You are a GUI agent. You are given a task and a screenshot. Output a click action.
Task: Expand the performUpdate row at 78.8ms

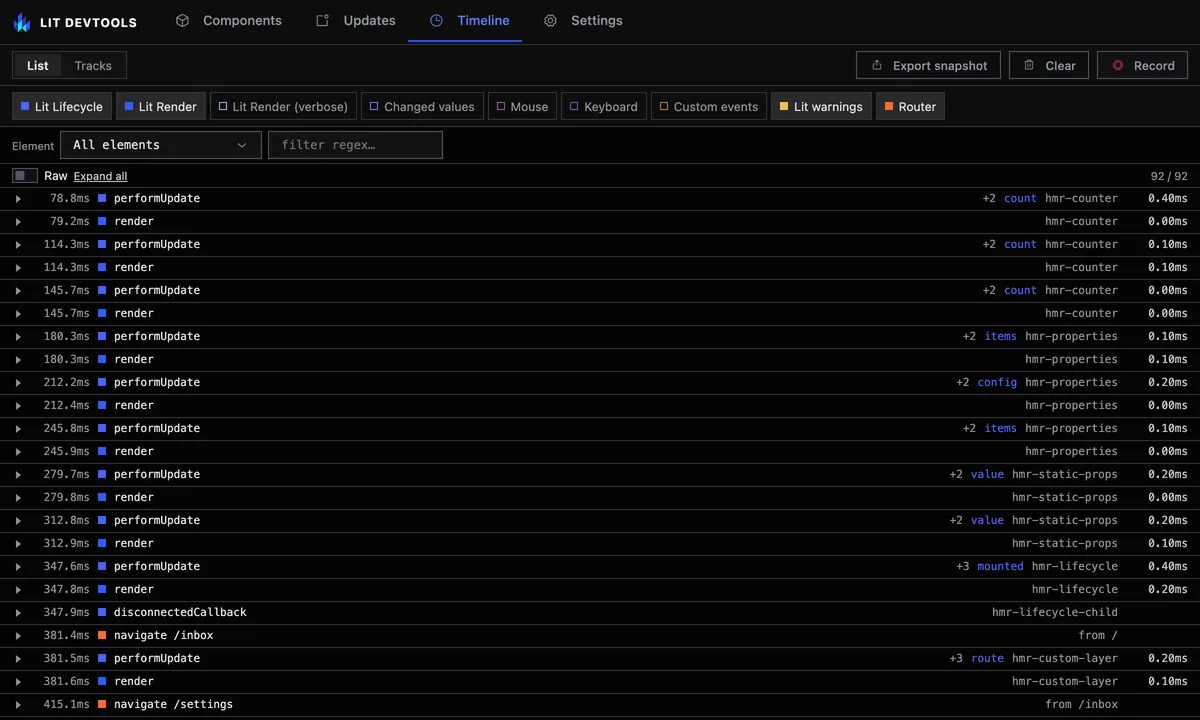pyautogui.click(x=18, y=199)
